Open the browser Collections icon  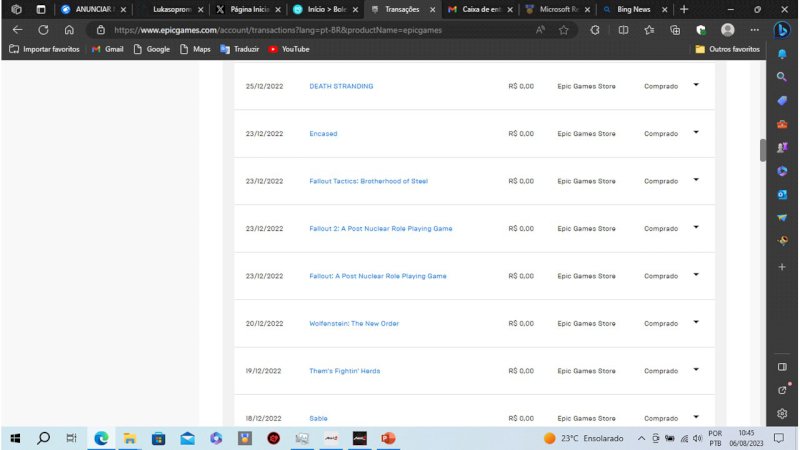675,30
